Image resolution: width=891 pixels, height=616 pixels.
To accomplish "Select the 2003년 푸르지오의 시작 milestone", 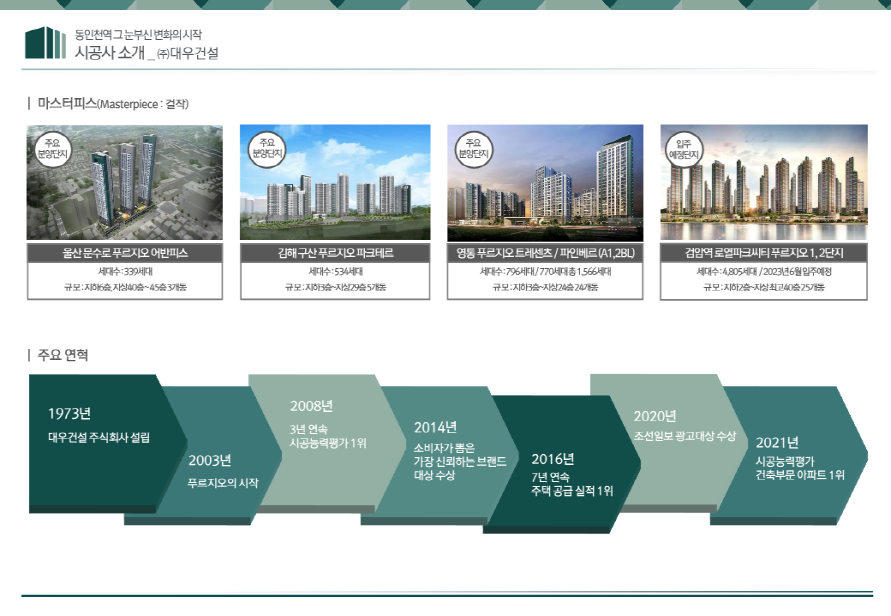I will 222,471.
